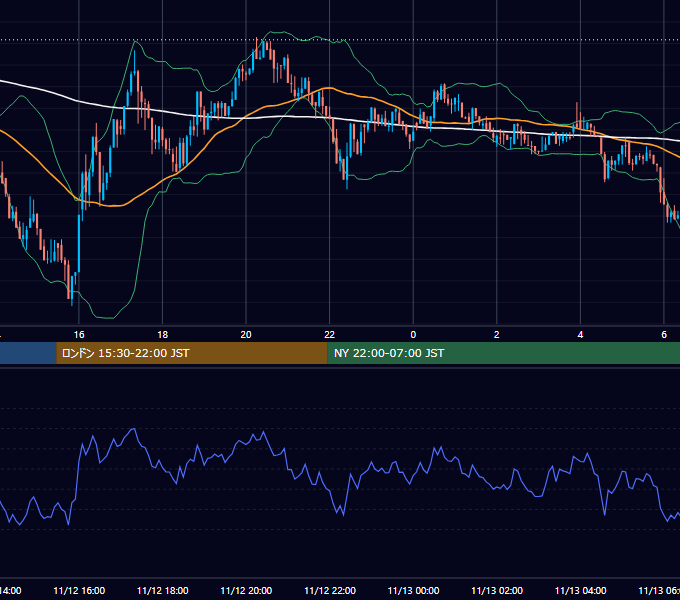The height and width of the screenshot is (600, 680).
Task: Select the NY 22:00-07:00 JST session bar
Action: [503, 353]
